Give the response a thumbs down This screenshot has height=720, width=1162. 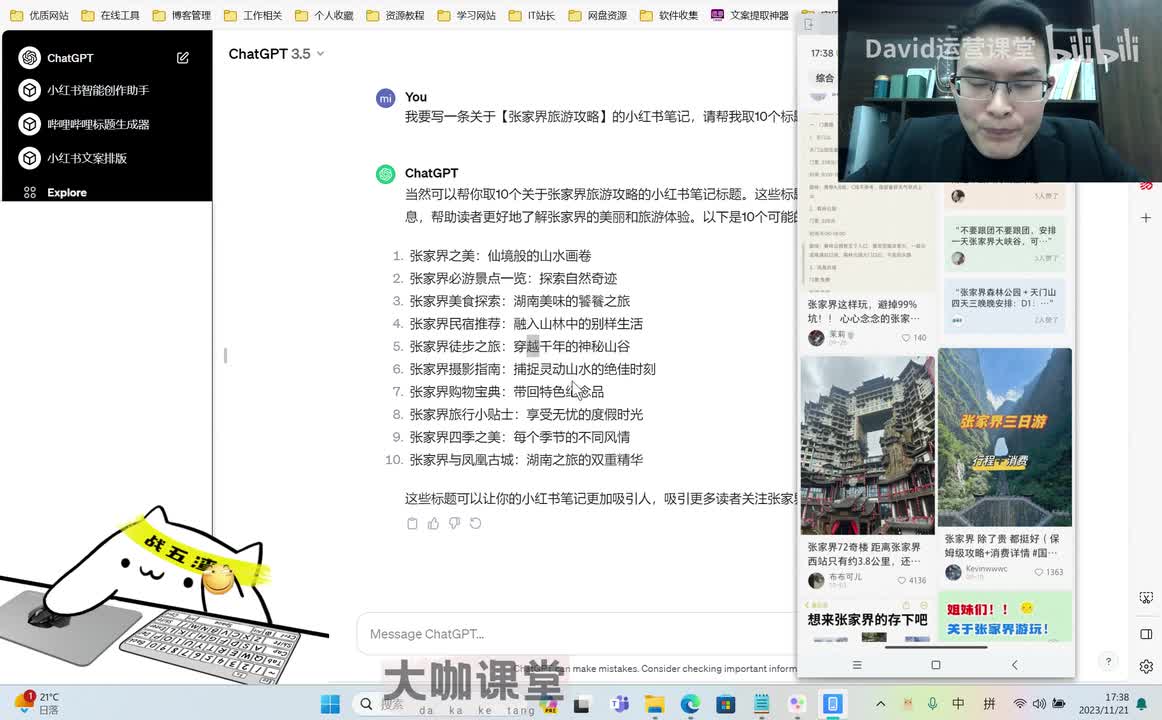454,523
